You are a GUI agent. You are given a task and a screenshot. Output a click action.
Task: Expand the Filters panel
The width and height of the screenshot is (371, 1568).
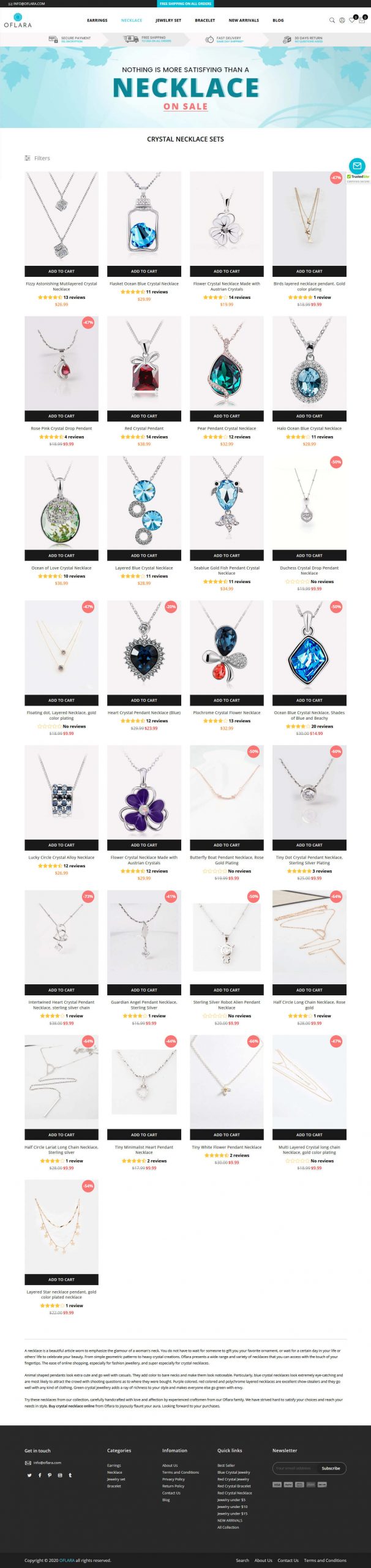pyautogui.click(x=37, y=158)
